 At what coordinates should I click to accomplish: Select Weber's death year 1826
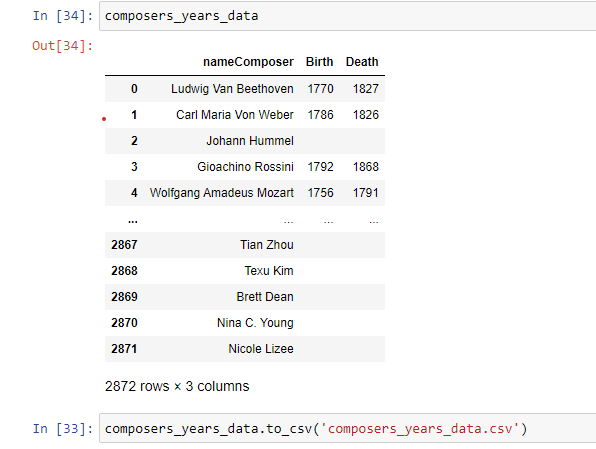[366, 115]
